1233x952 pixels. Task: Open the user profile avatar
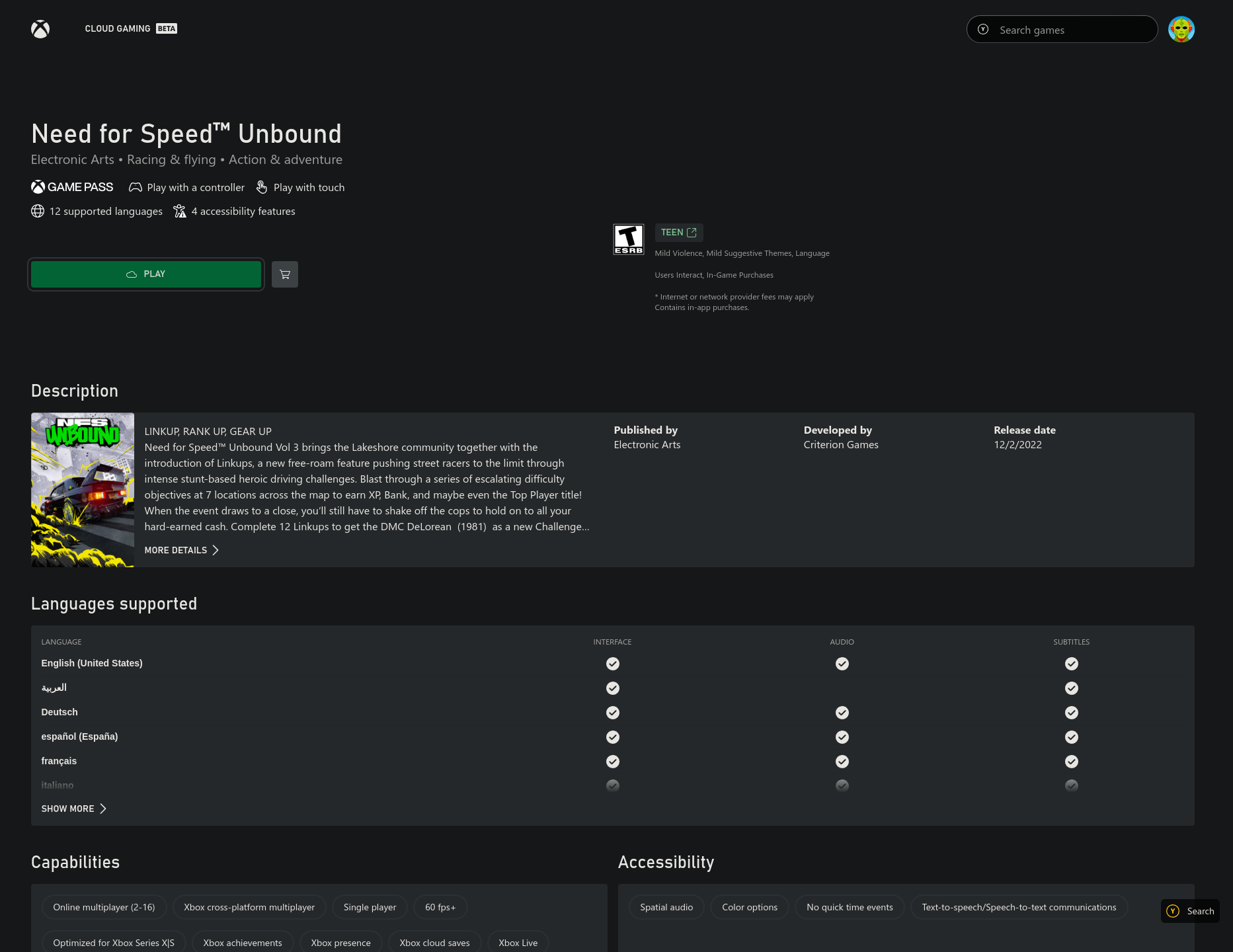[1181, 29]
